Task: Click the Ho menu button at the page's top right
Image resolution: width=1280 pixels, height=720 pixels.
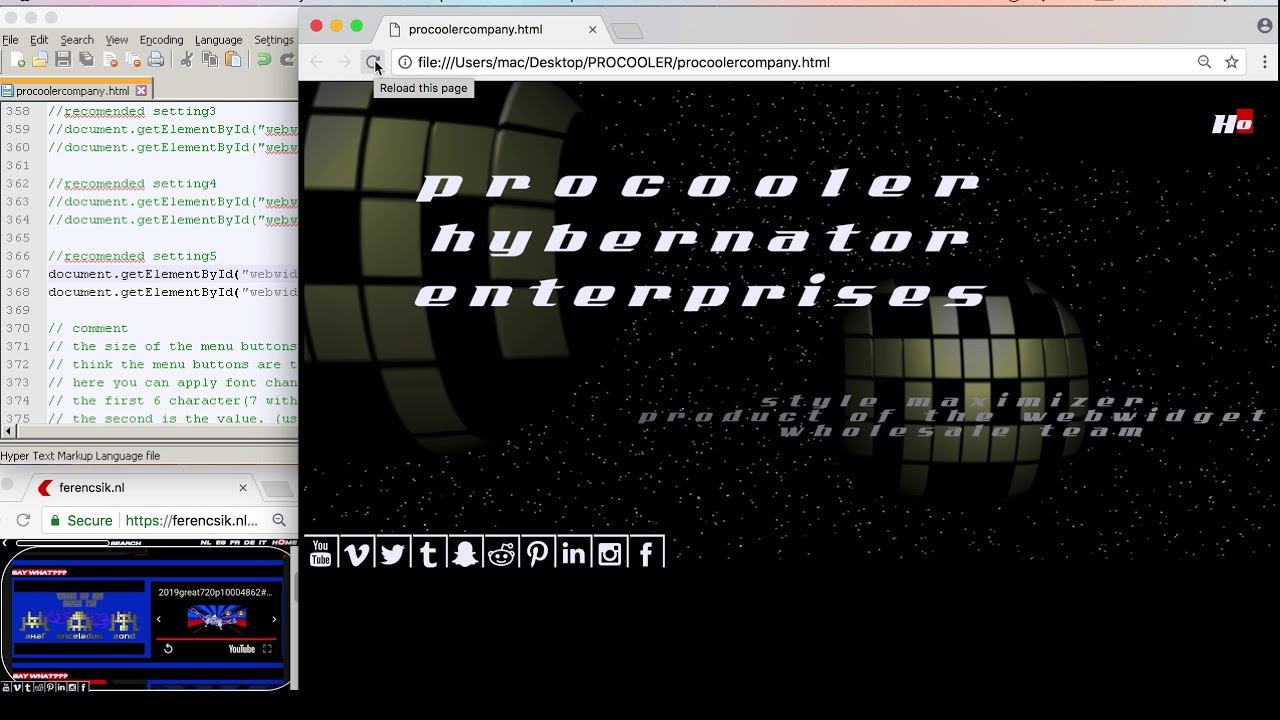Action: (1232, 122)
